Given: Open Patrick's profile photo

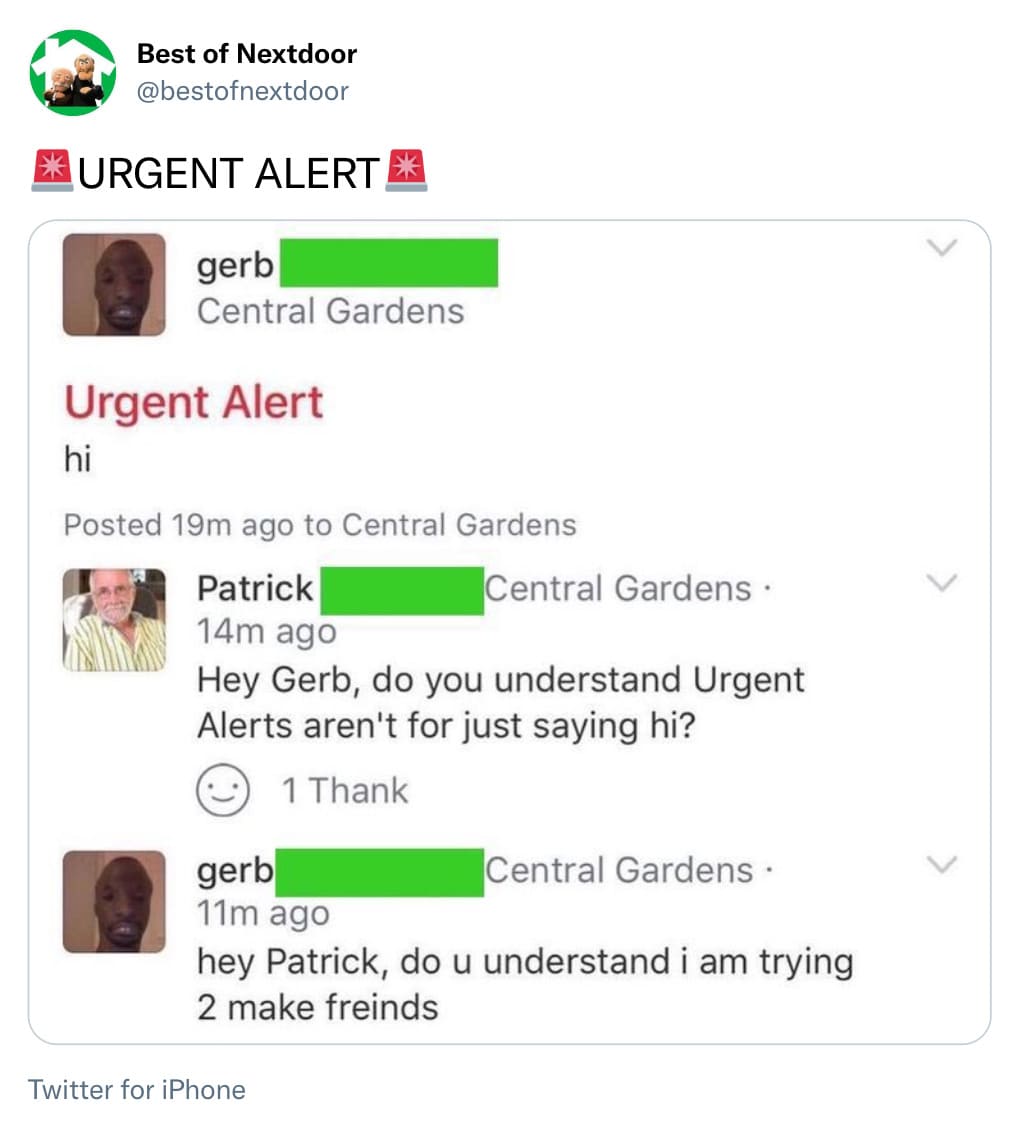Looking at the screenshot, I should tap(114, 620).
